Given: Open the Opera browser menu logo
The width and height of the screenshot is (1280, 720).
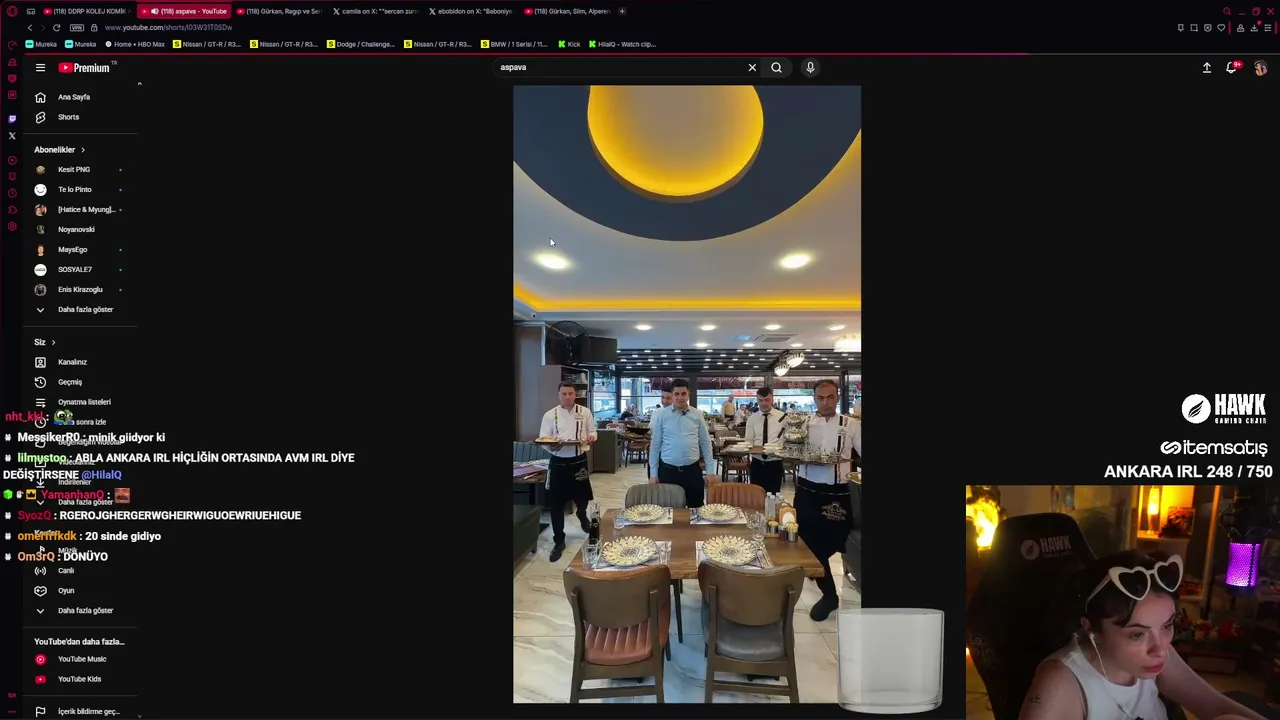Looking at the screenshot, I should [12, 11].
